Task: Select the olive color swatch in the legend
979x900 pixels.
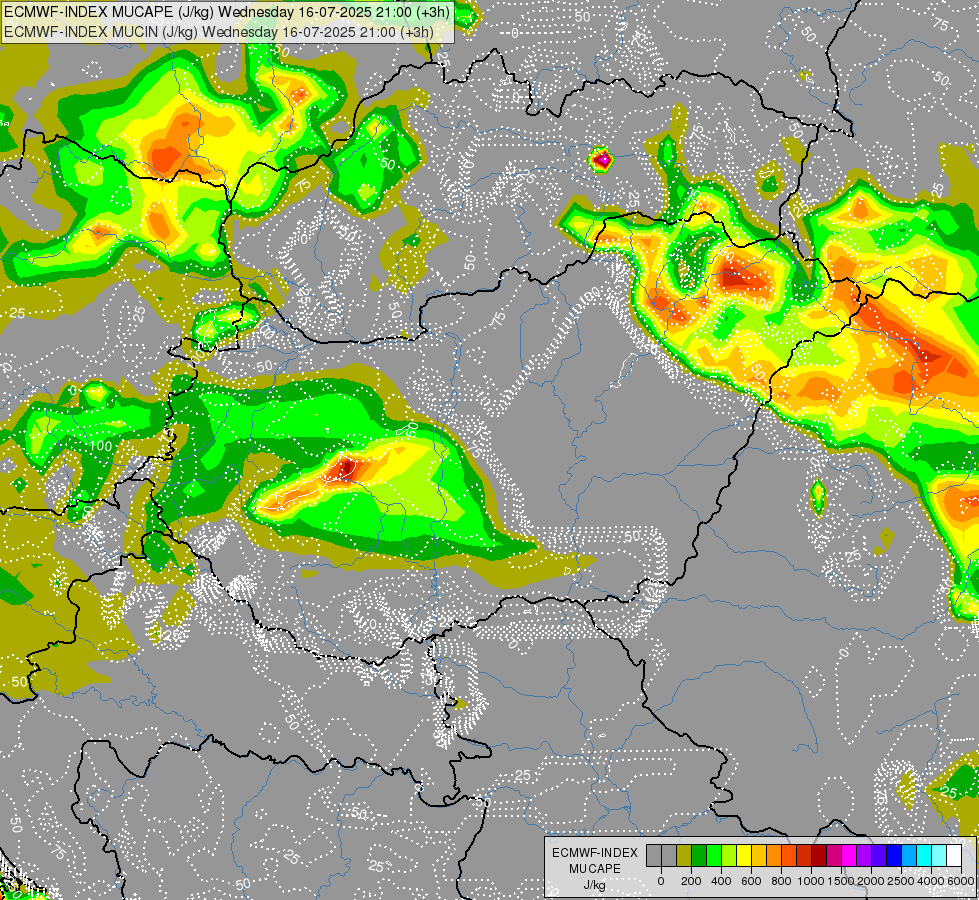Action: [684, 855]
